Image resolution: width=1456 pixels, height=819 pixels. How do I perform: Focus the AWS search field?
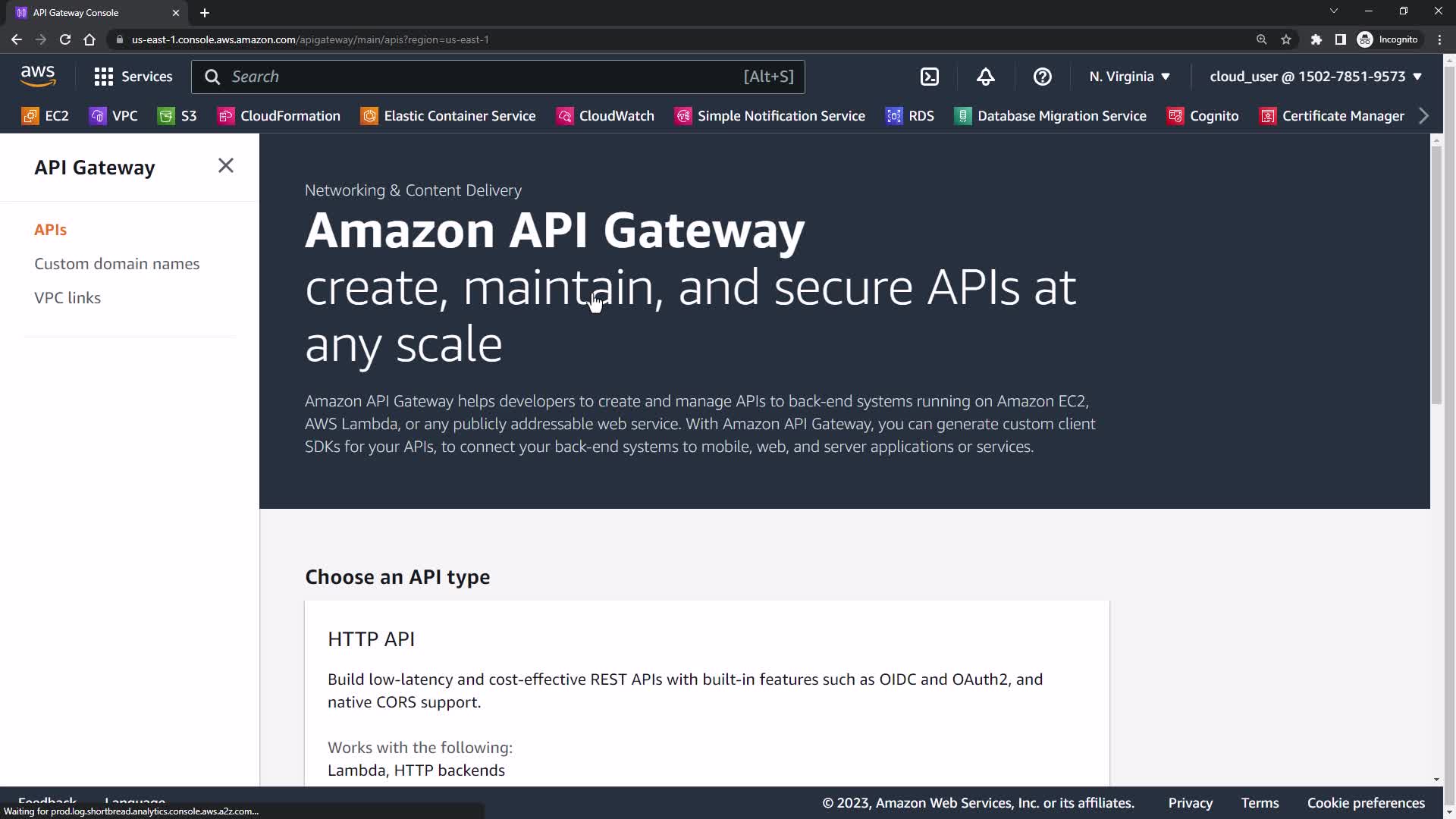(x=485, y=77)
